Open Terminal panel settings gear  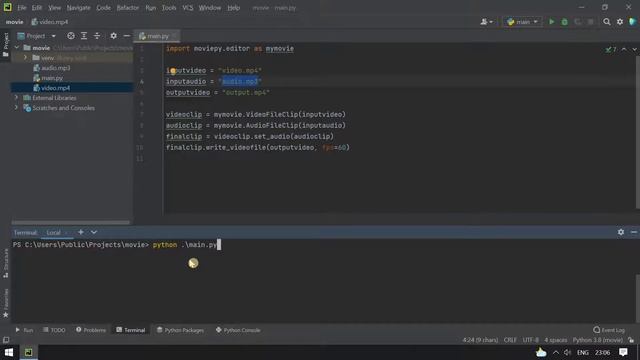point(620,232)
